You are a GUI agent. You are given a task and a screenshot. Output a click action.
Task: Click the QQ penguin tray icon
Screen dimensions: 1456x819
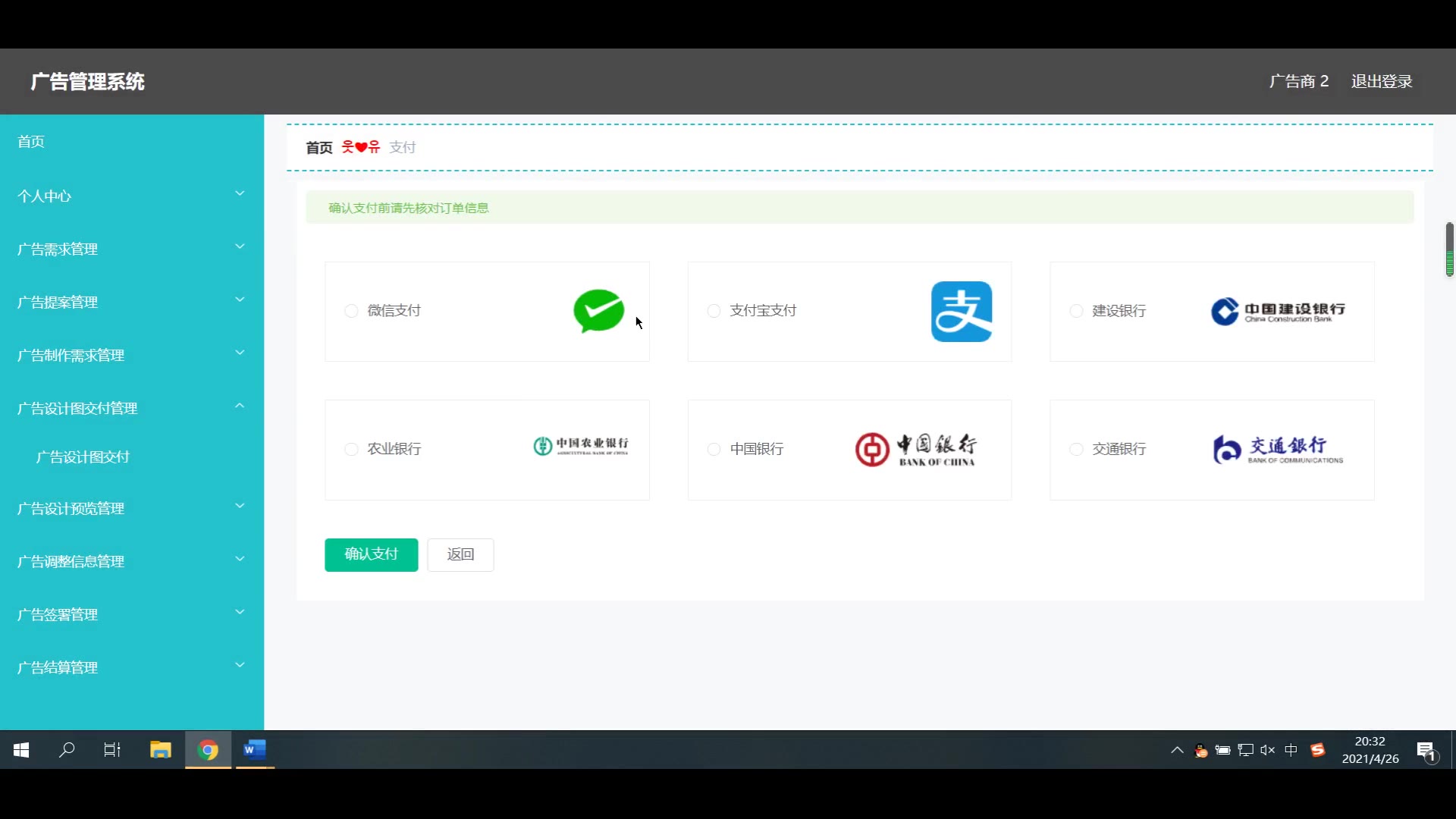pyautogui.click(x=1201, y=751)
